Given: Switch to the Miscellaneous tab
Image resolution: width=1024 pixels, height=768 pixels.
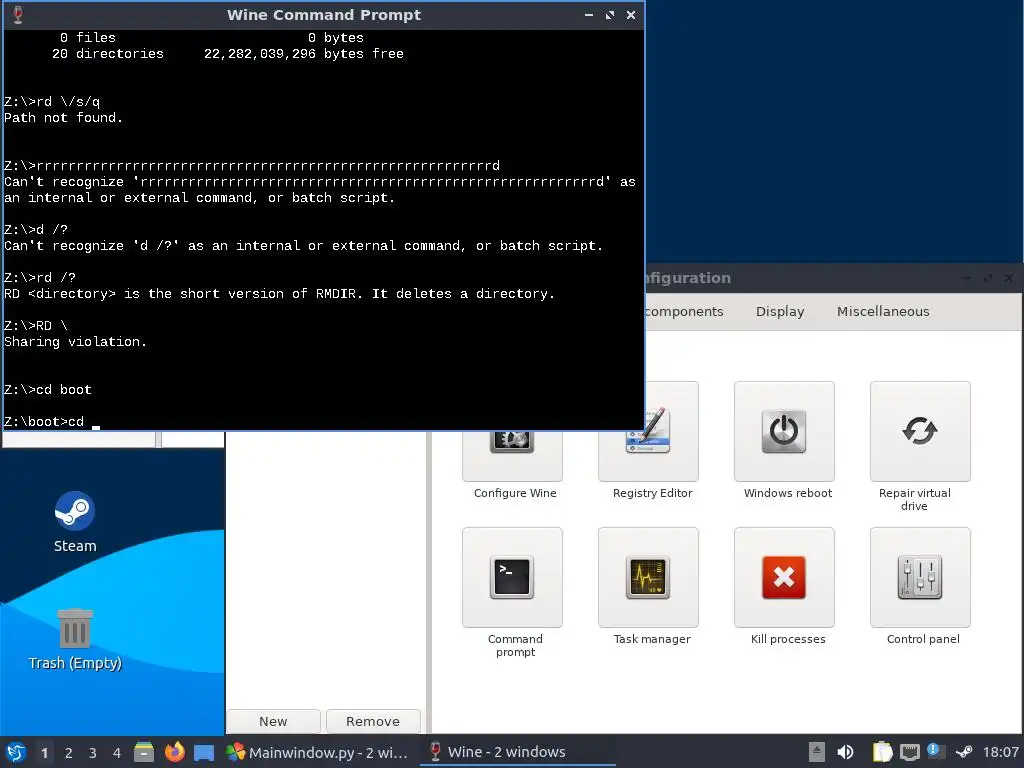Looking at the screenshot, I should pyautogui.click(x=883, y=312).
